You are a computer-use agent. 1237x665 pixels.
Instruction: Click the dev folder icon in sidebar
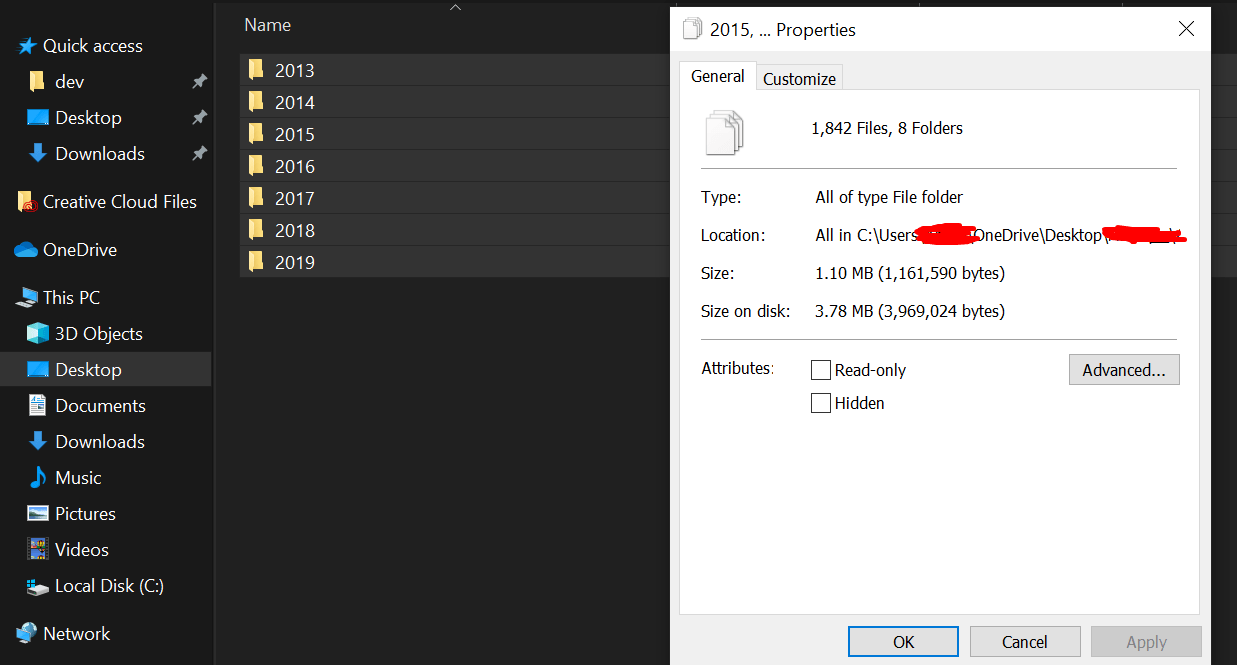pos(37,82)
